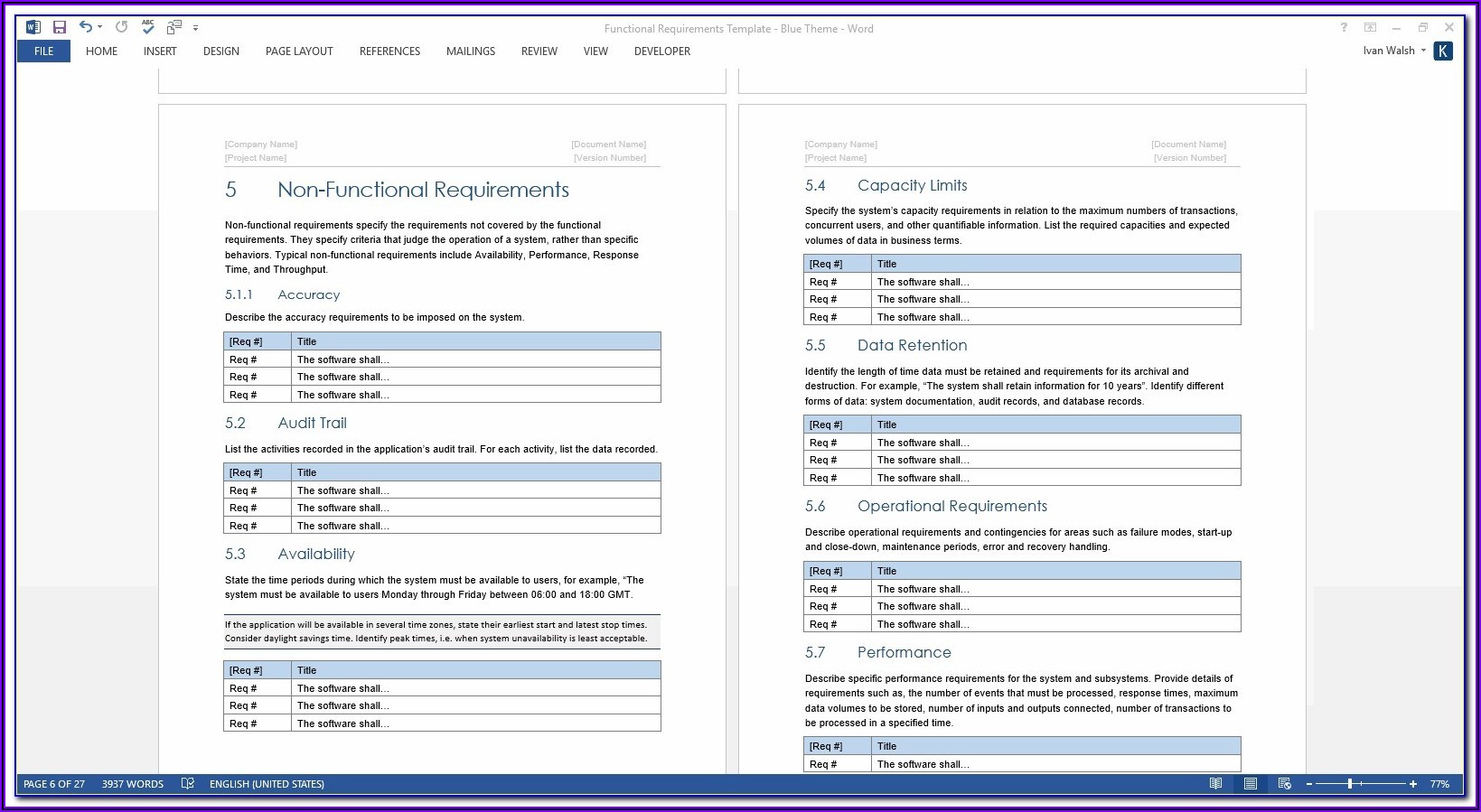Click the Redo/Repeat icon
1481x812 pixels.
pyautogui.click(x=121, y=27)
